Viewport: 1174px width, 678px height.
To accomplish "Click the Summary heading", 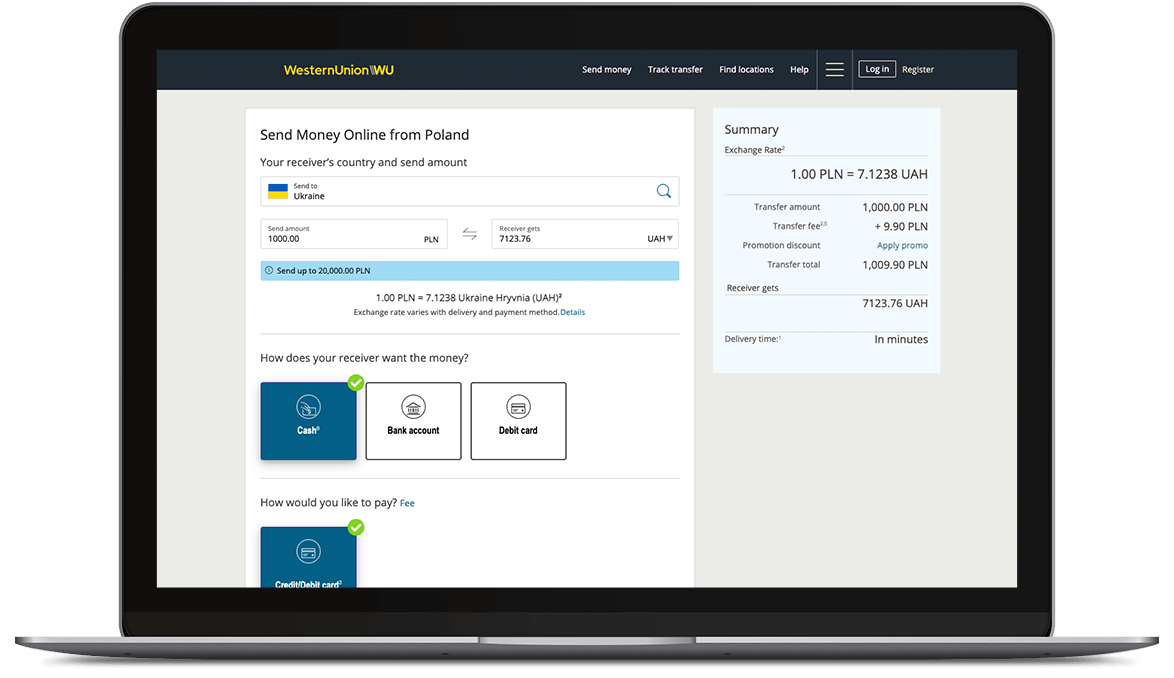I will click(x=752, y=129).
